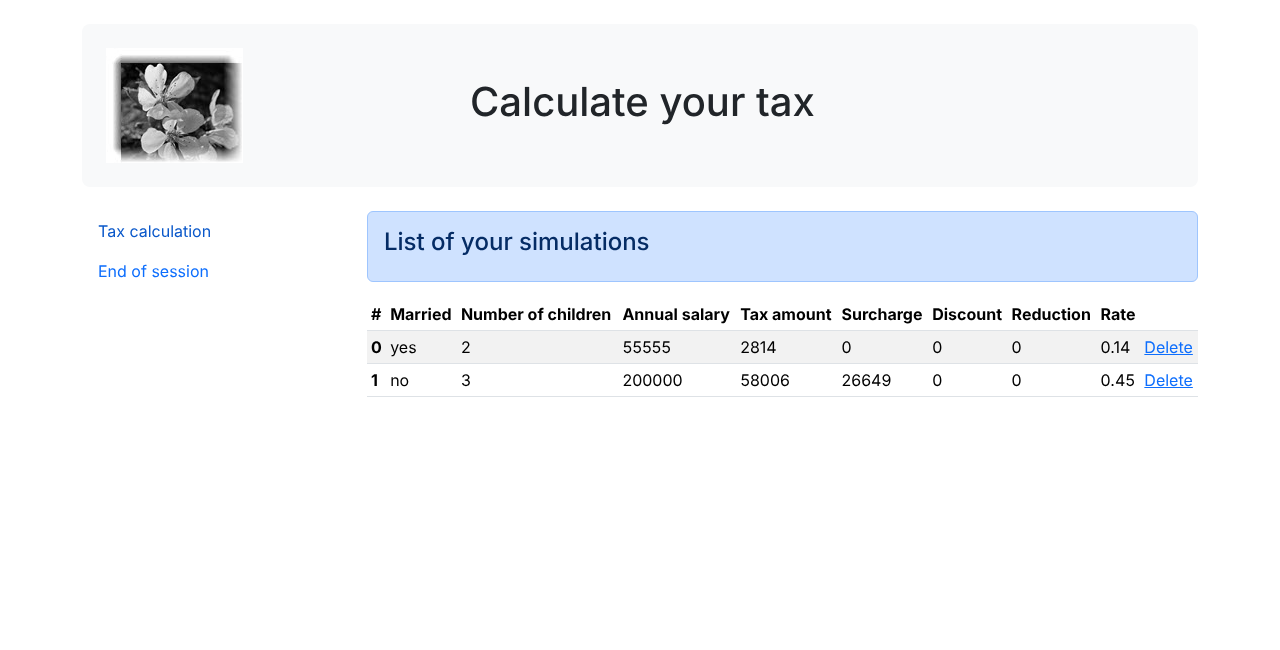Select the 55555 annual salary cell
Image resolution: width=1280 pixels, height=650 pixels.
(x=647, y=347)
